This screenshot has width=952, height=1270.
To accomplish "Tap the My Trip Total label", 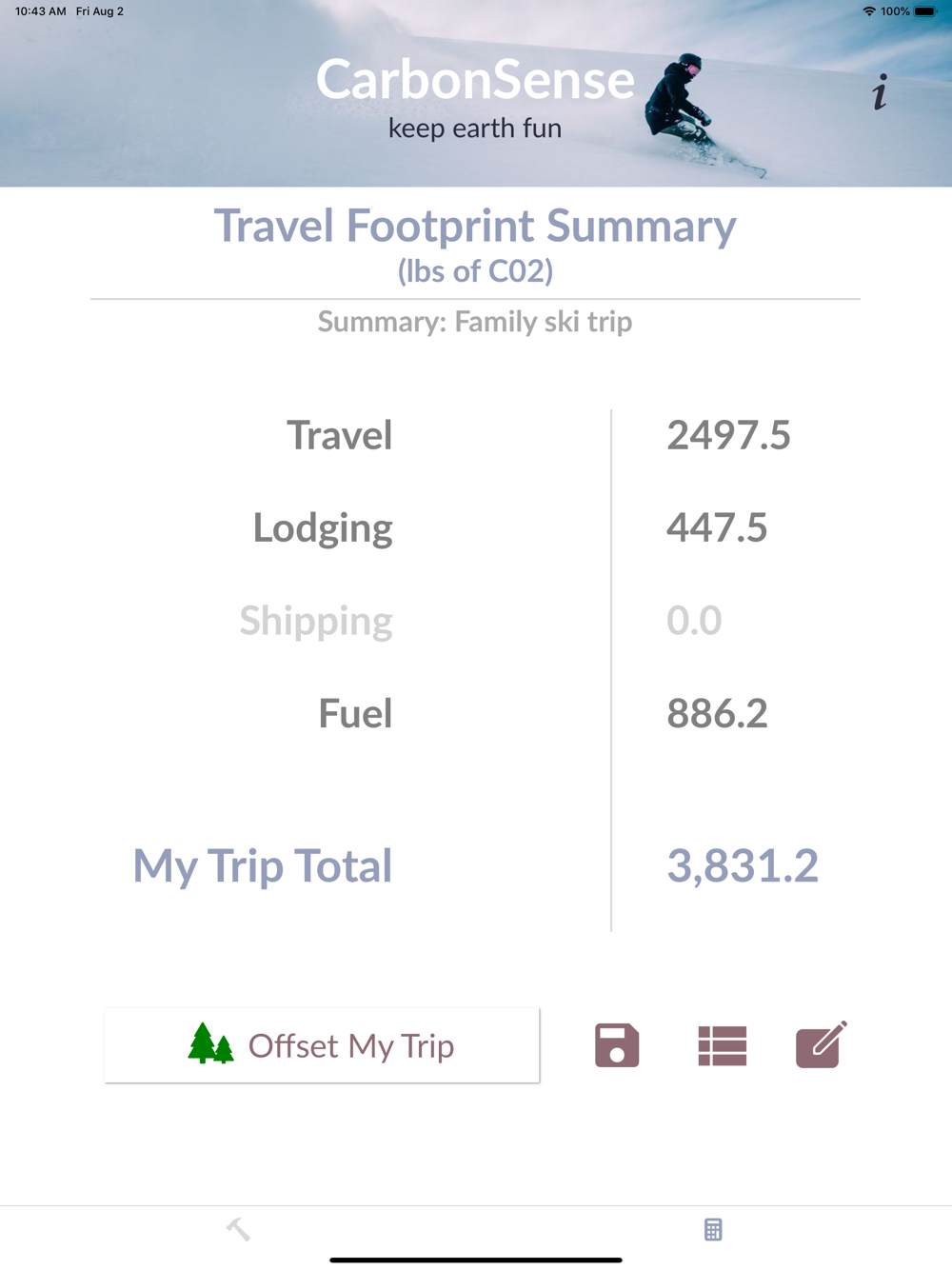I will tap(263, 865).
